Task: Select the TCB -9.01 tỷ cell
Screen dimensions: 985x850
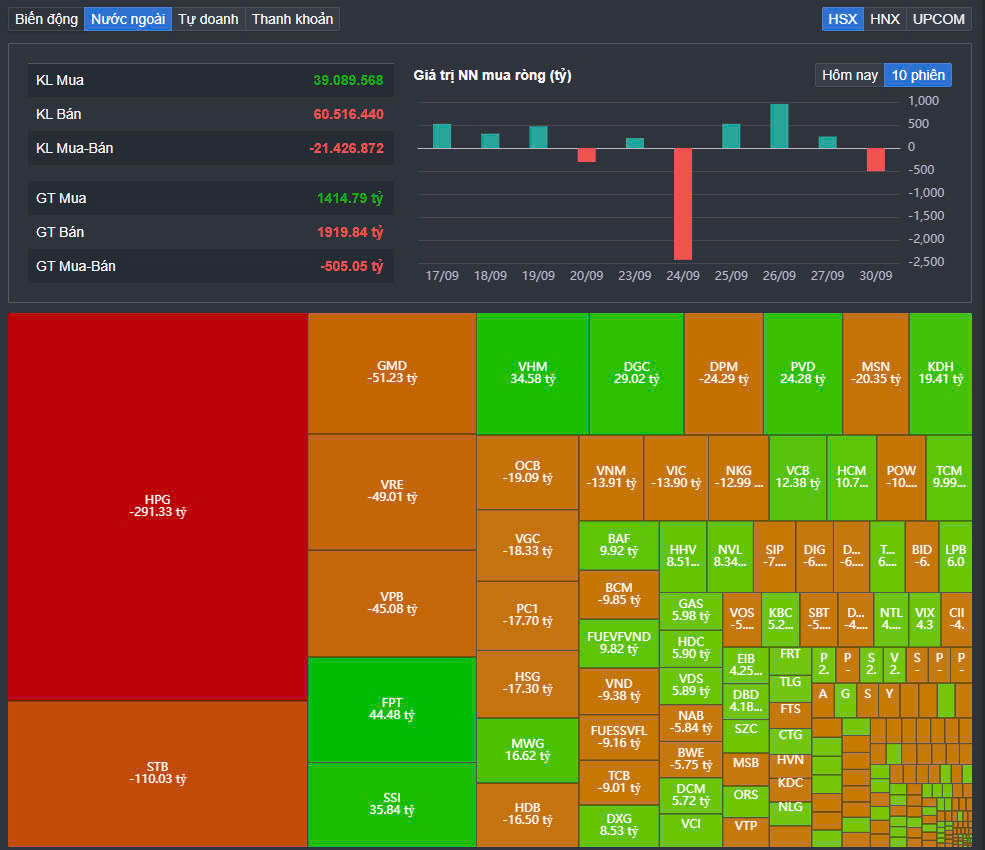Action: [x=619, y=782]
